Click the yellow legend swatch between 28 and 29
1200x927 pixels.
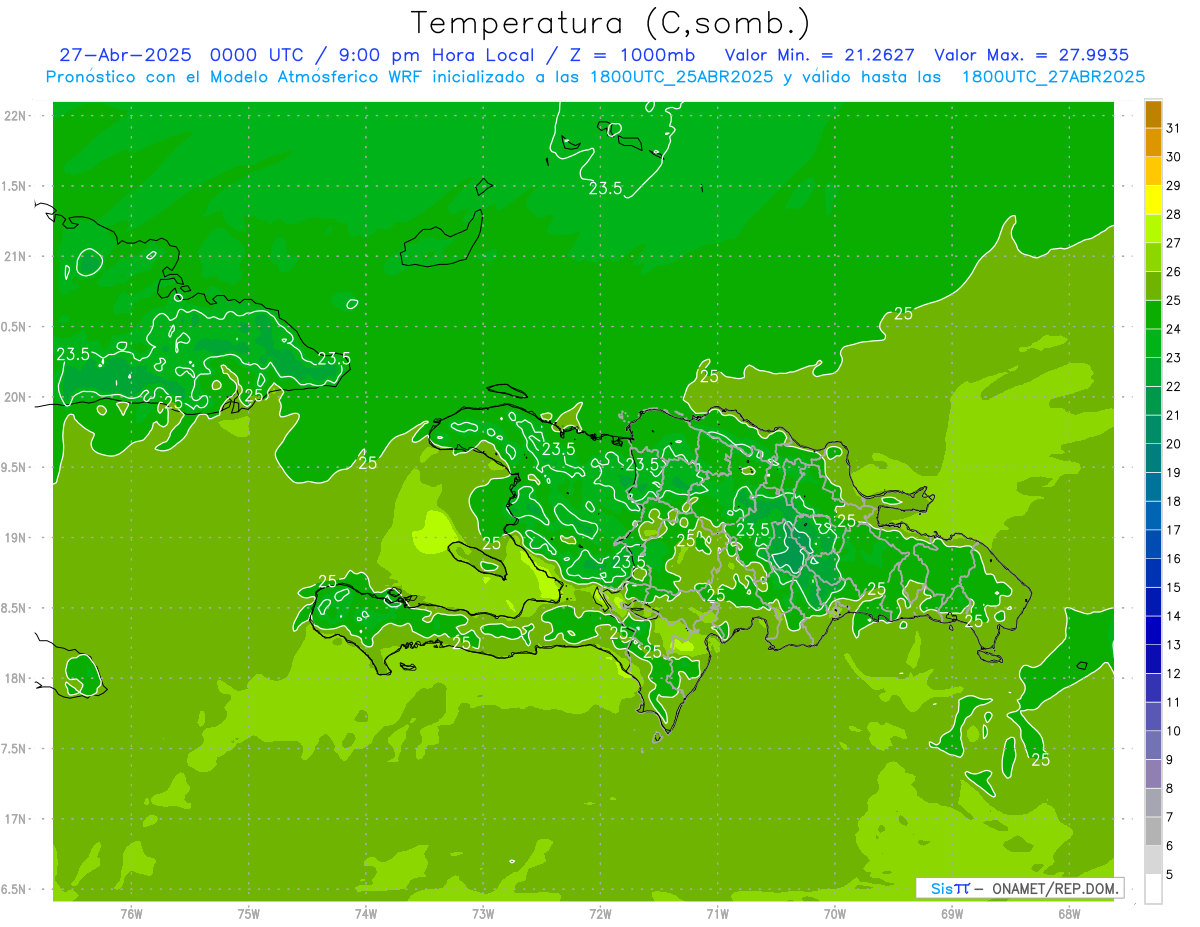1153,200
